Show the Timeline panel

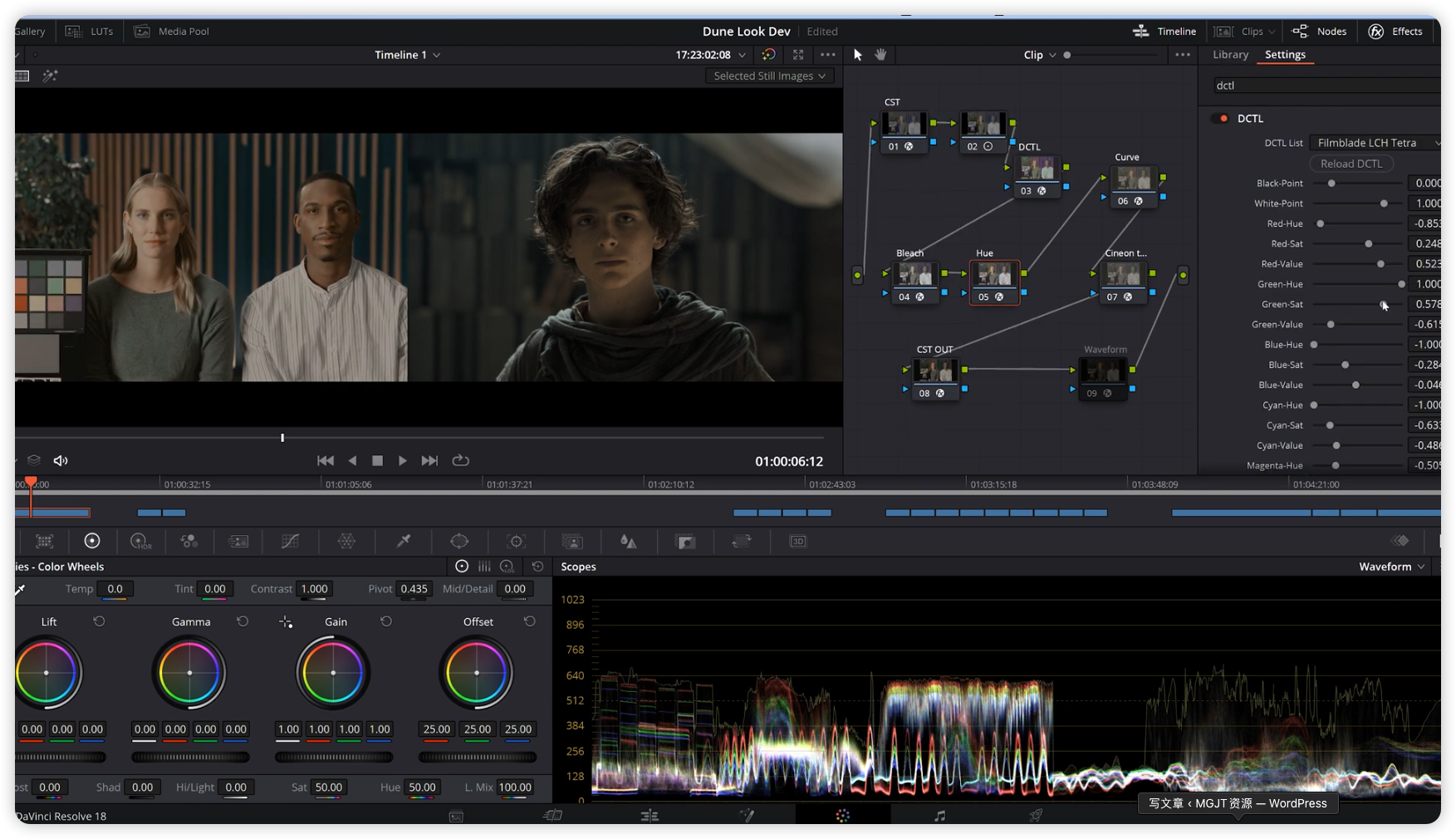coord(1164,32)
